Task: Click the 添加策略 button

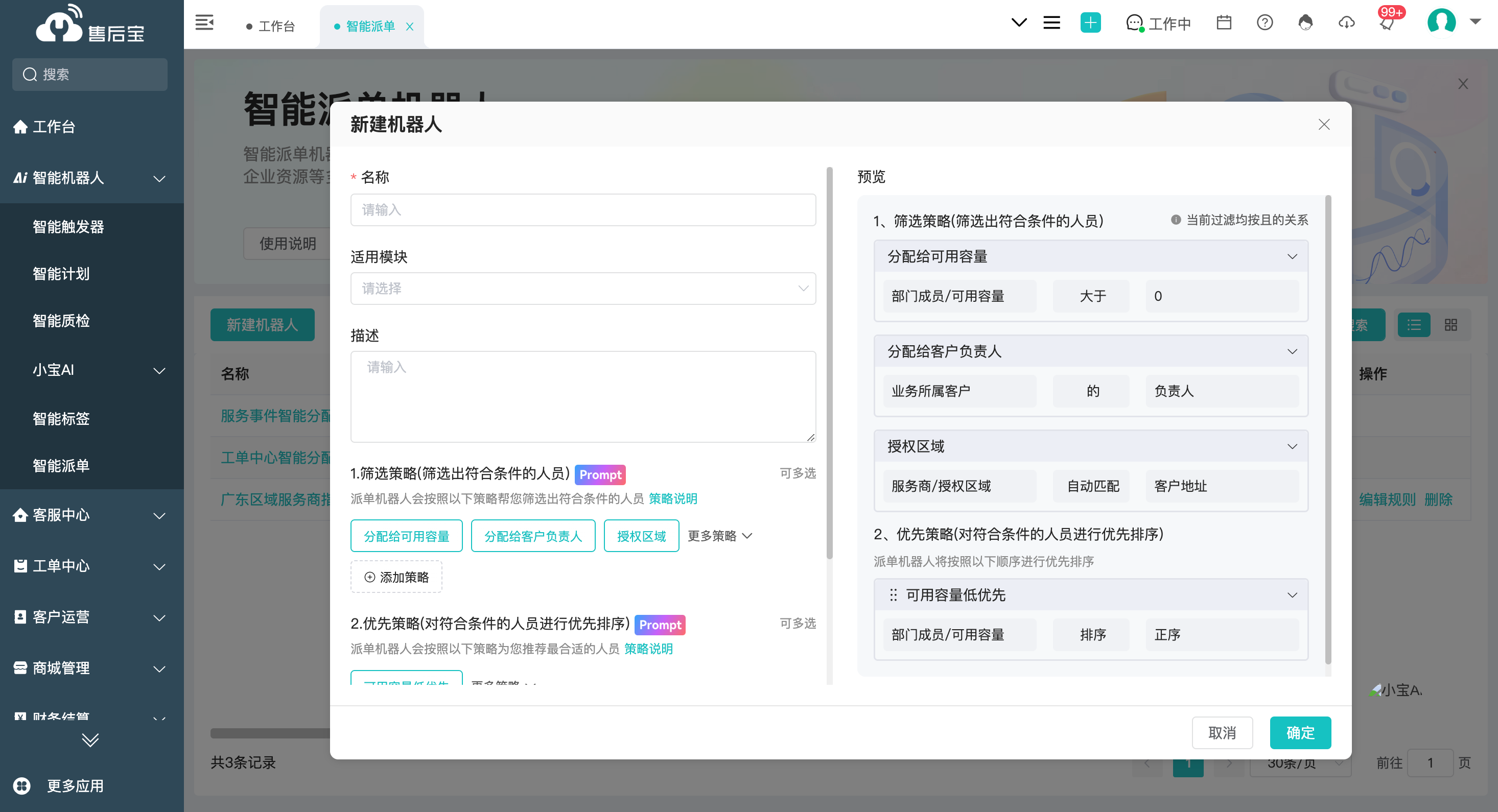Action: pyautogui.click(x=396, y=577)
